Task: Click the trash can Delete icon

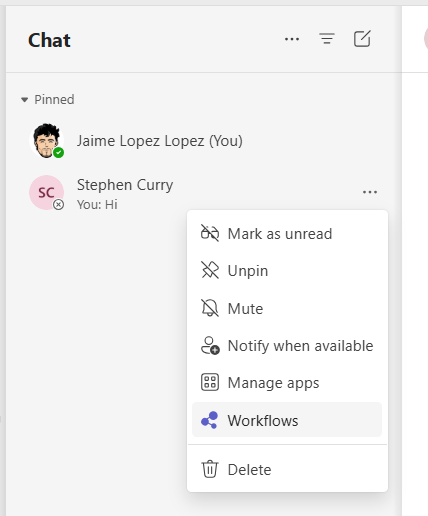Action: tap(210, 469)
